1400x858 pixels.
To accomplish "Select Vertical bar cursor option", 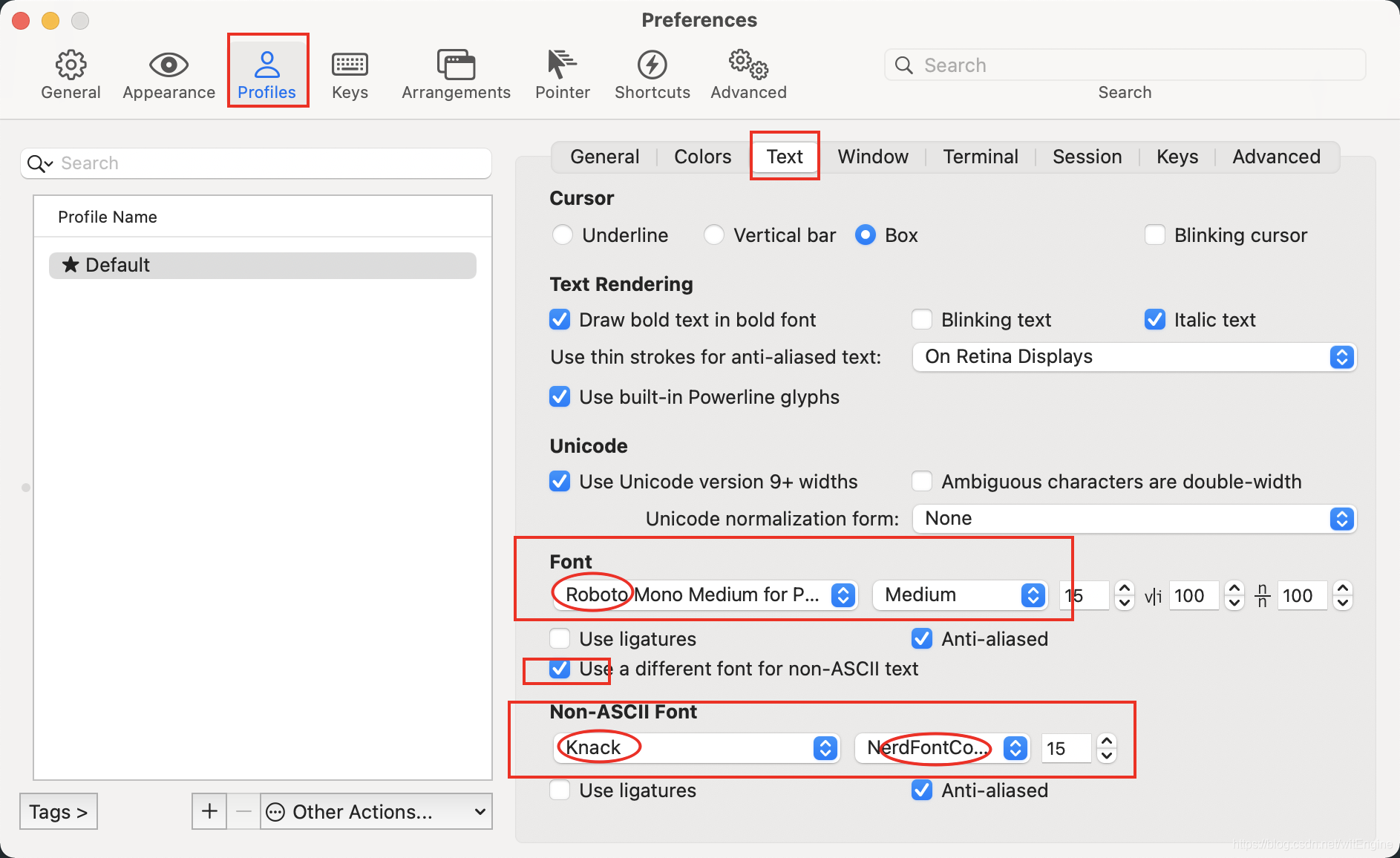I will tap(714, 235).
